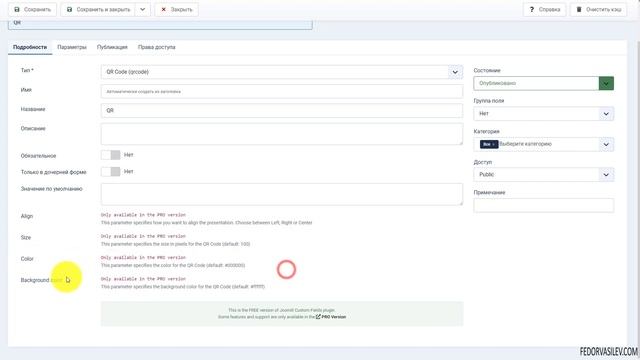This screenshot has height=360, width=640.
Task: Click the Background color parameter label
Action: click(x=42, y=280)
